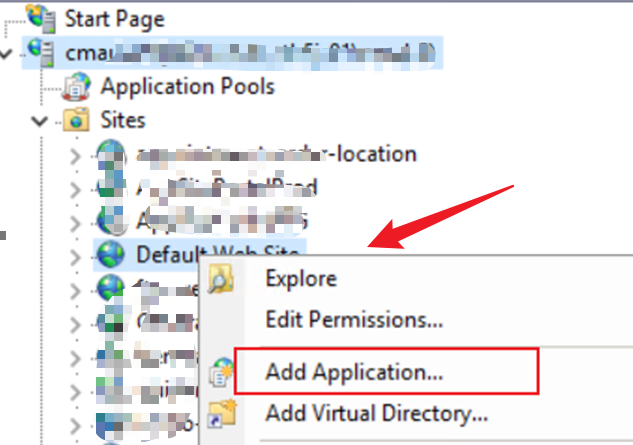
Task: Expand the Default Web Site node
Action: [76, 255]
